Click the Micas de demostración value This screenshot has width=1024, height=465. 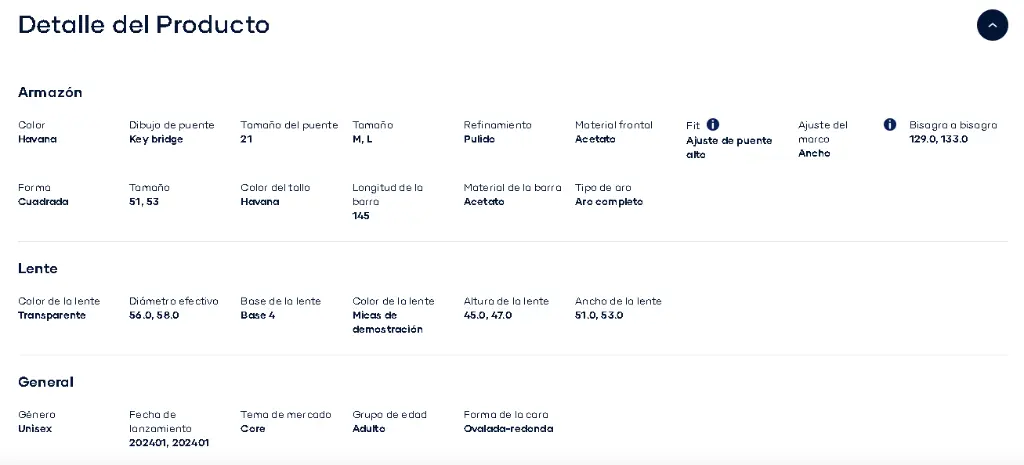tap(387, 323)
